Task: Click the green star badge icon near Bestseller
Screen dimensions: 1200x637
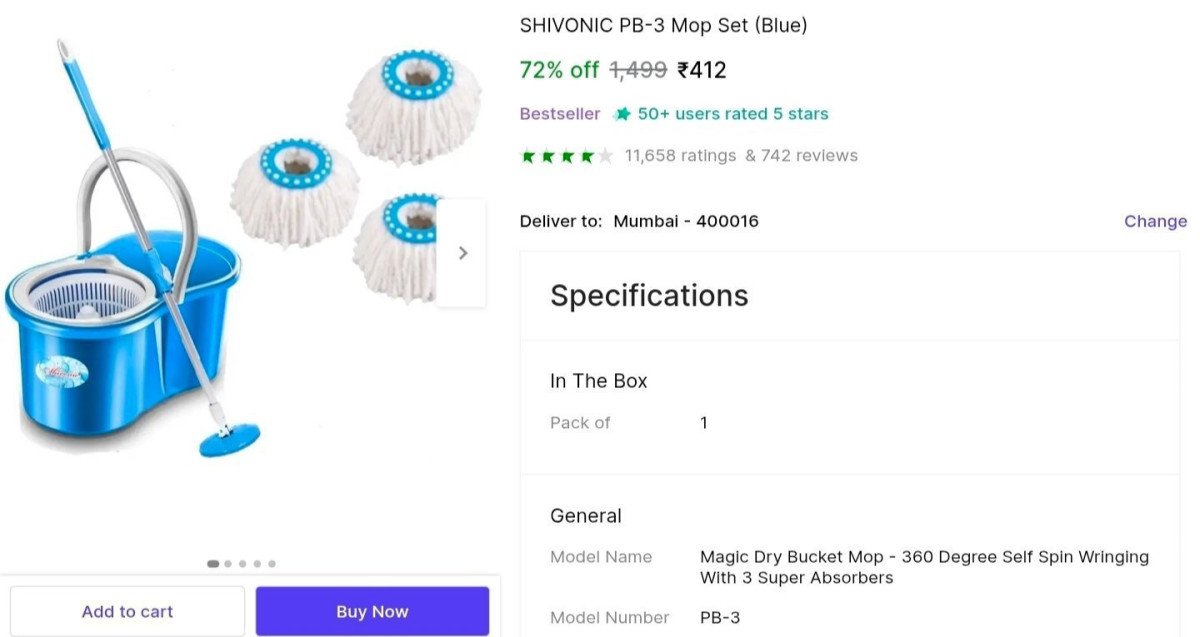Action: (622, 113)
